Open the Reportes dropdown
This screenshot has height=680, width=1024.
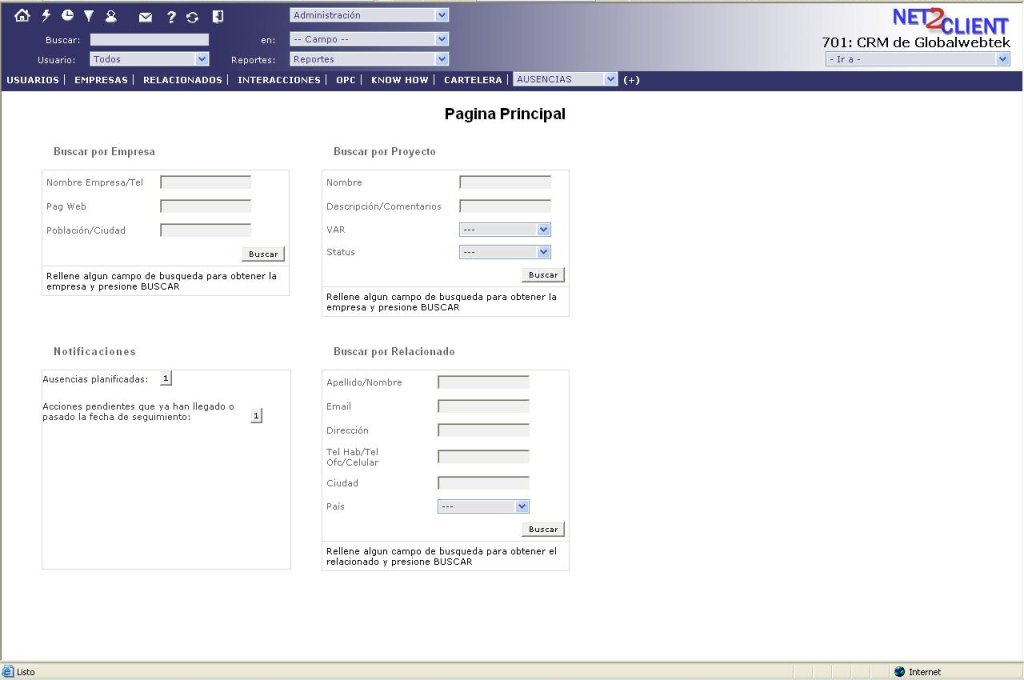369,59
